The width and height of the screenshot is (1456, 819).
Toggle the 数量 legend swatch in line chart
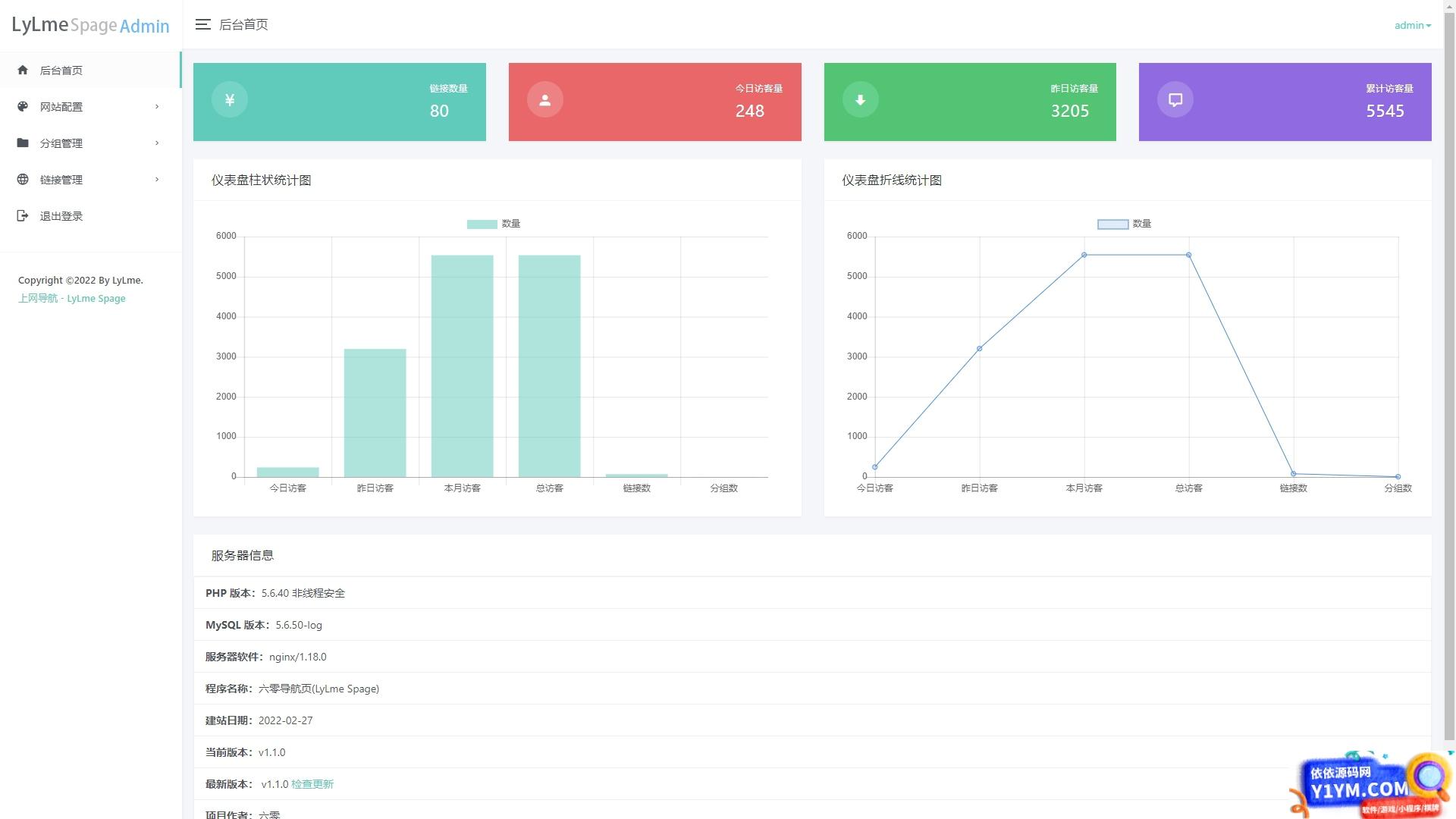(x=1112, y=224)
